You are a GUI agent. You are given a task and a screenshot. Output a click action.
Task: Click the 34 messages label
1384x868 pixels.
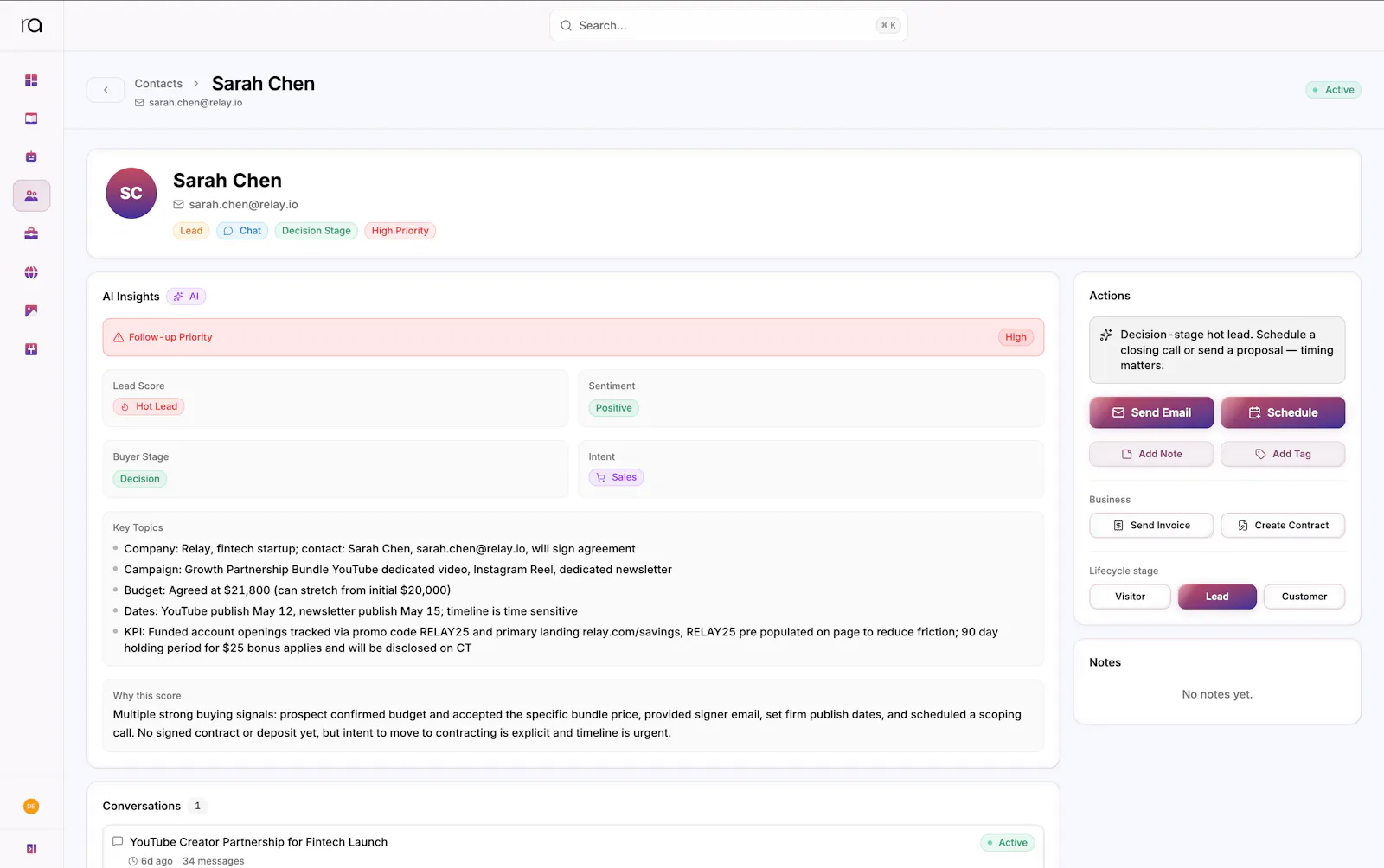214,861
